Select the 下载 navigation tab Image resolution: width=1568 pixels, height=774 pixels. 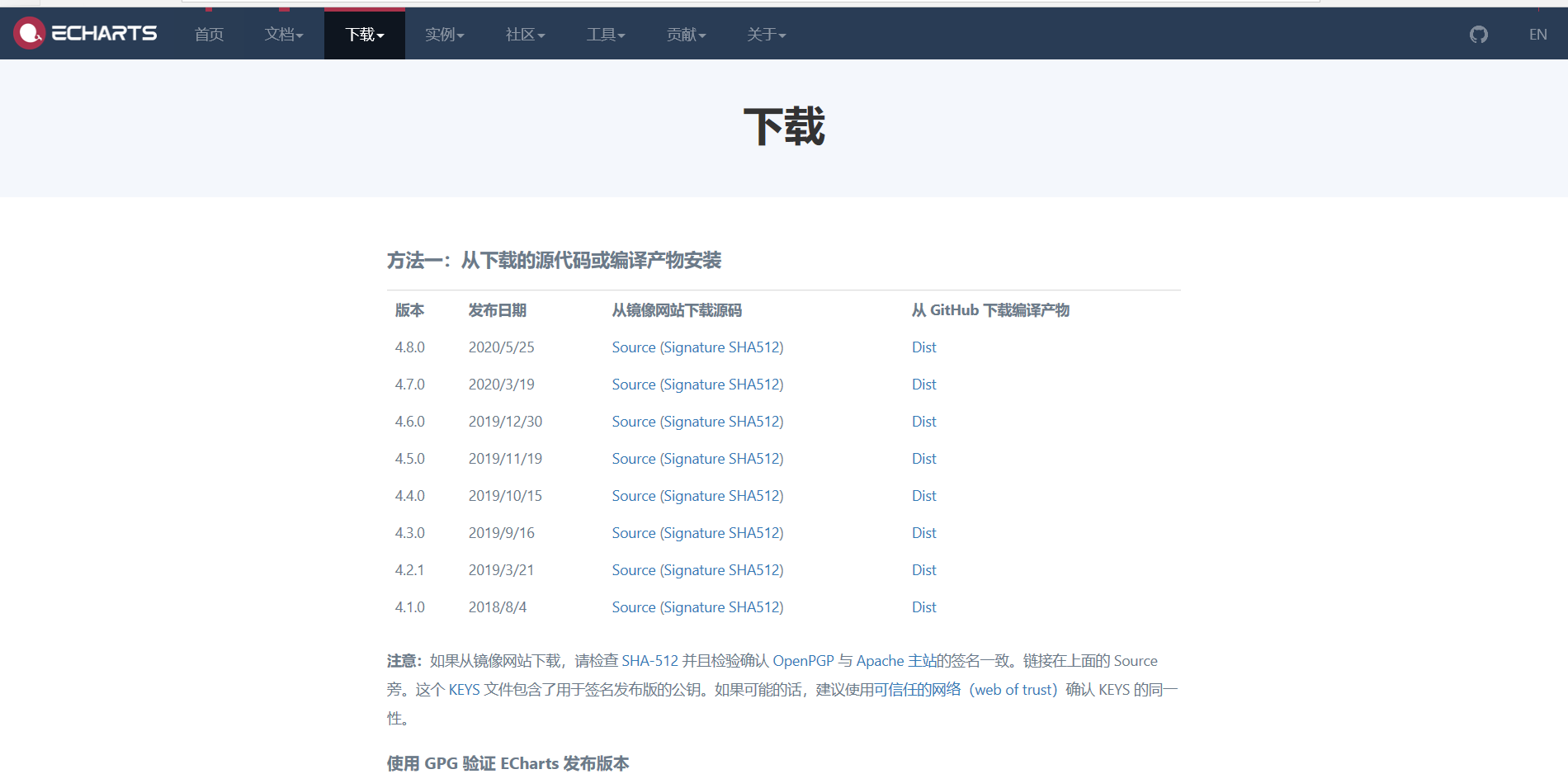point(364,34)
